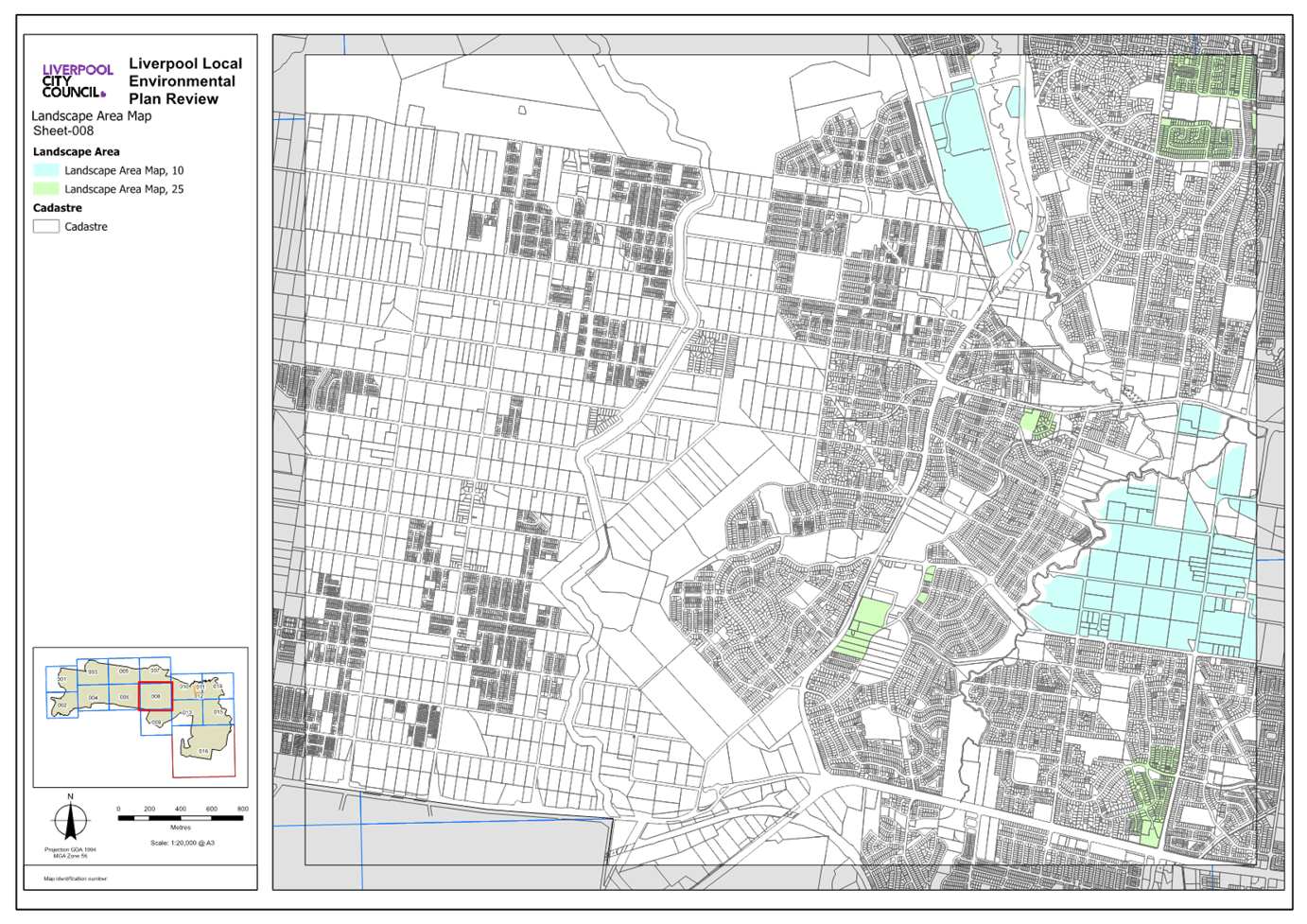Select sheet tile 007 in the index map
Viewport: 1307px width, 924px height.
coord(155,670)
